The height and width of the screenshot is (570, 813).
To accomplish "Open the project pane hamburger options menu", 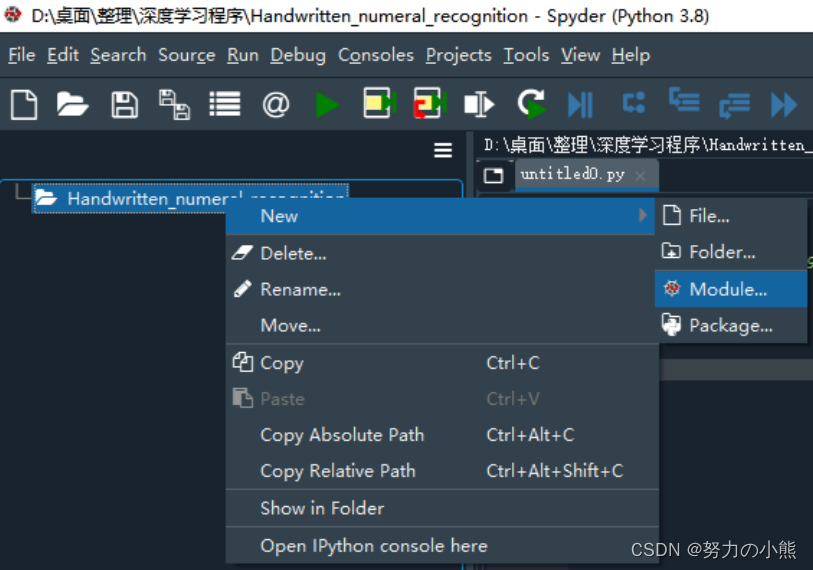I will 443,150.
